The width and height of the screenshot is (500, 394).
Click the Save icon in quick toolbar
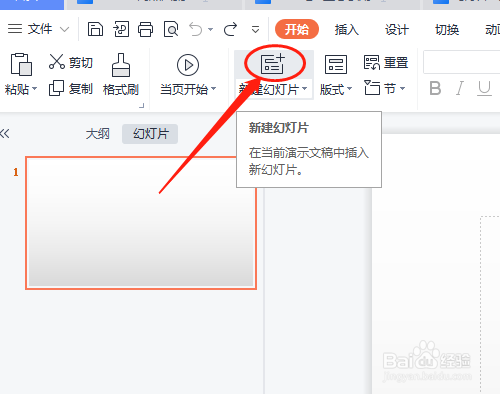(x=95, y=29)
